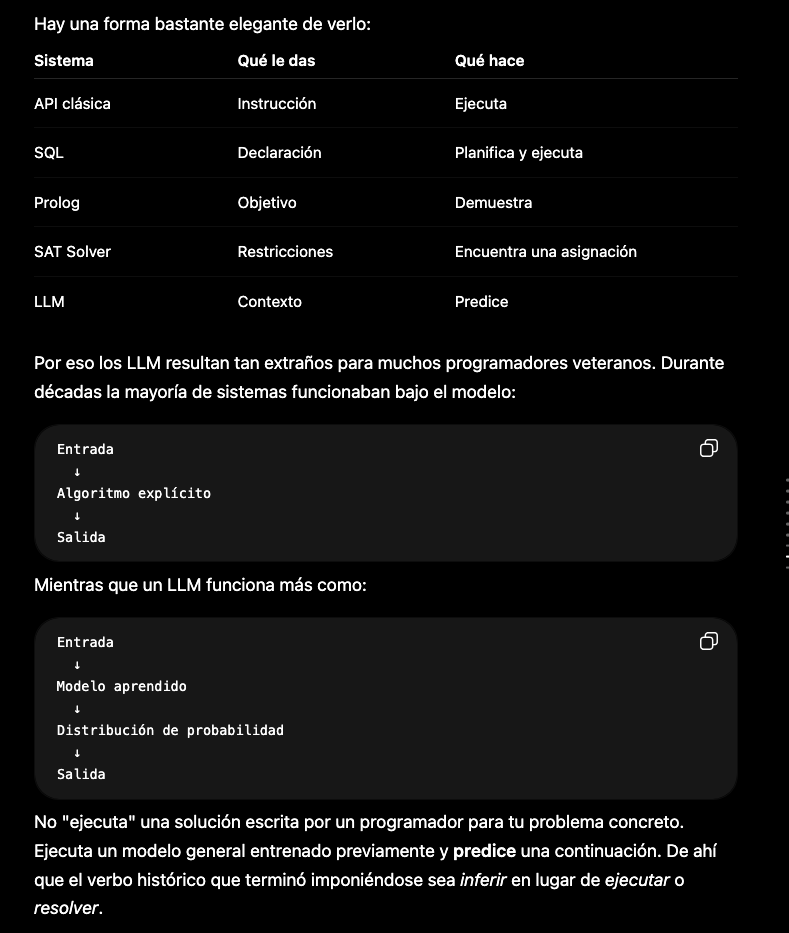This screenshot has height=933, width=789.
Task: Click the 'Predice' table cell
Action: (x=481, y=302)
